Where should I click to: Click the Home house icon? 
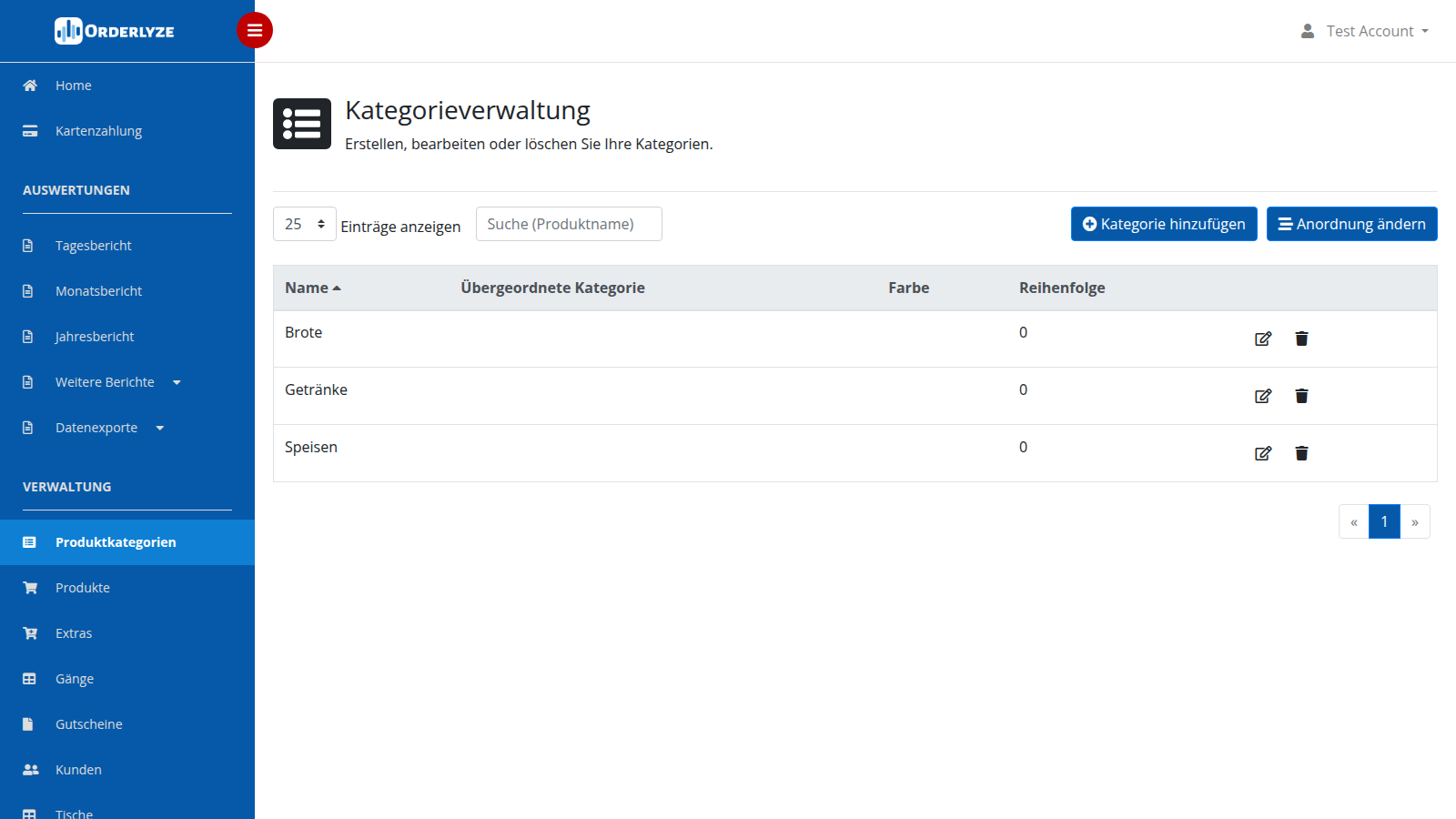click(30, 86)
